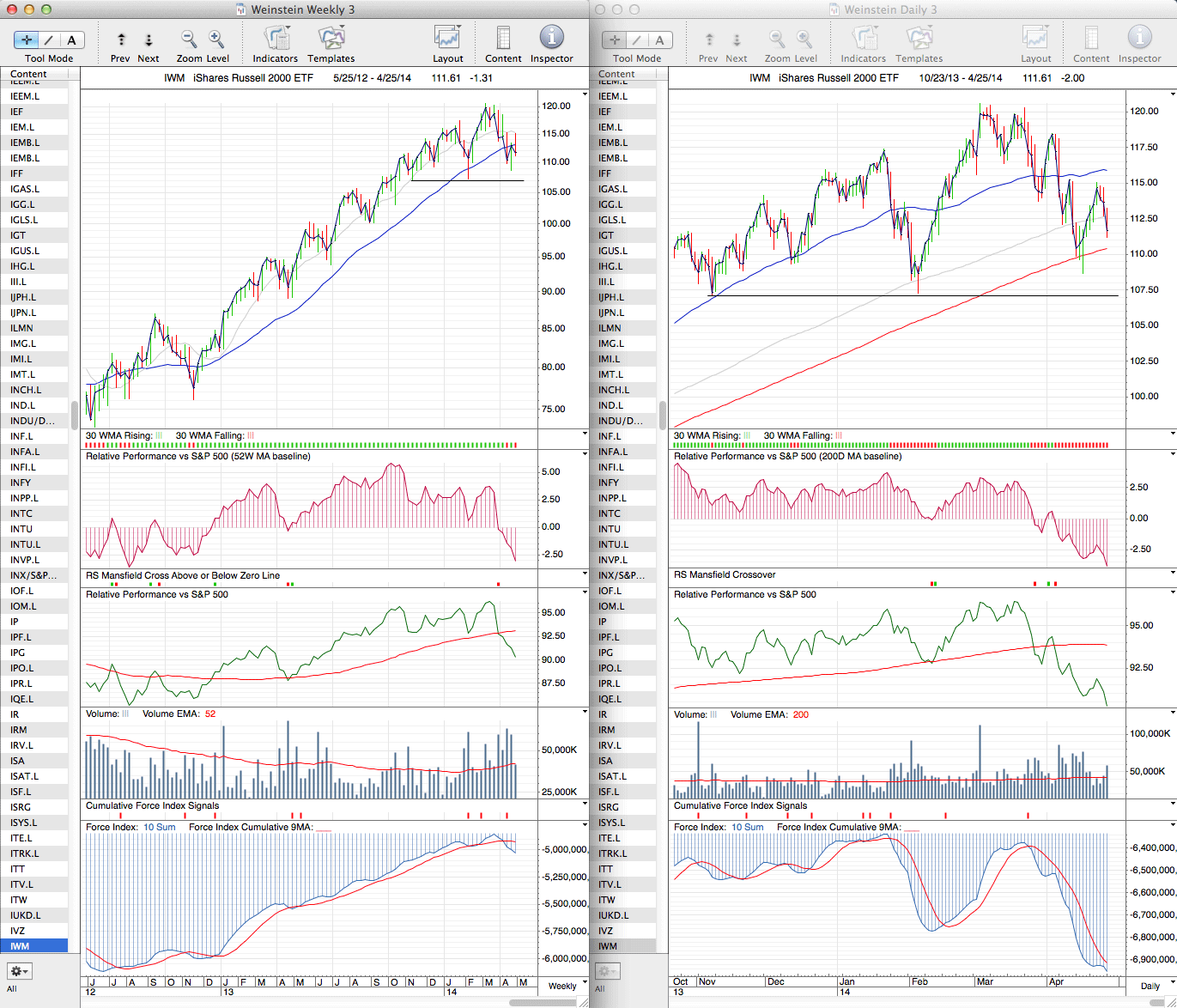The image size is (1177, 1008).
Task: Select INTC in the weekly watchlist
Action: pyautogui.click(x=21, y=513)
